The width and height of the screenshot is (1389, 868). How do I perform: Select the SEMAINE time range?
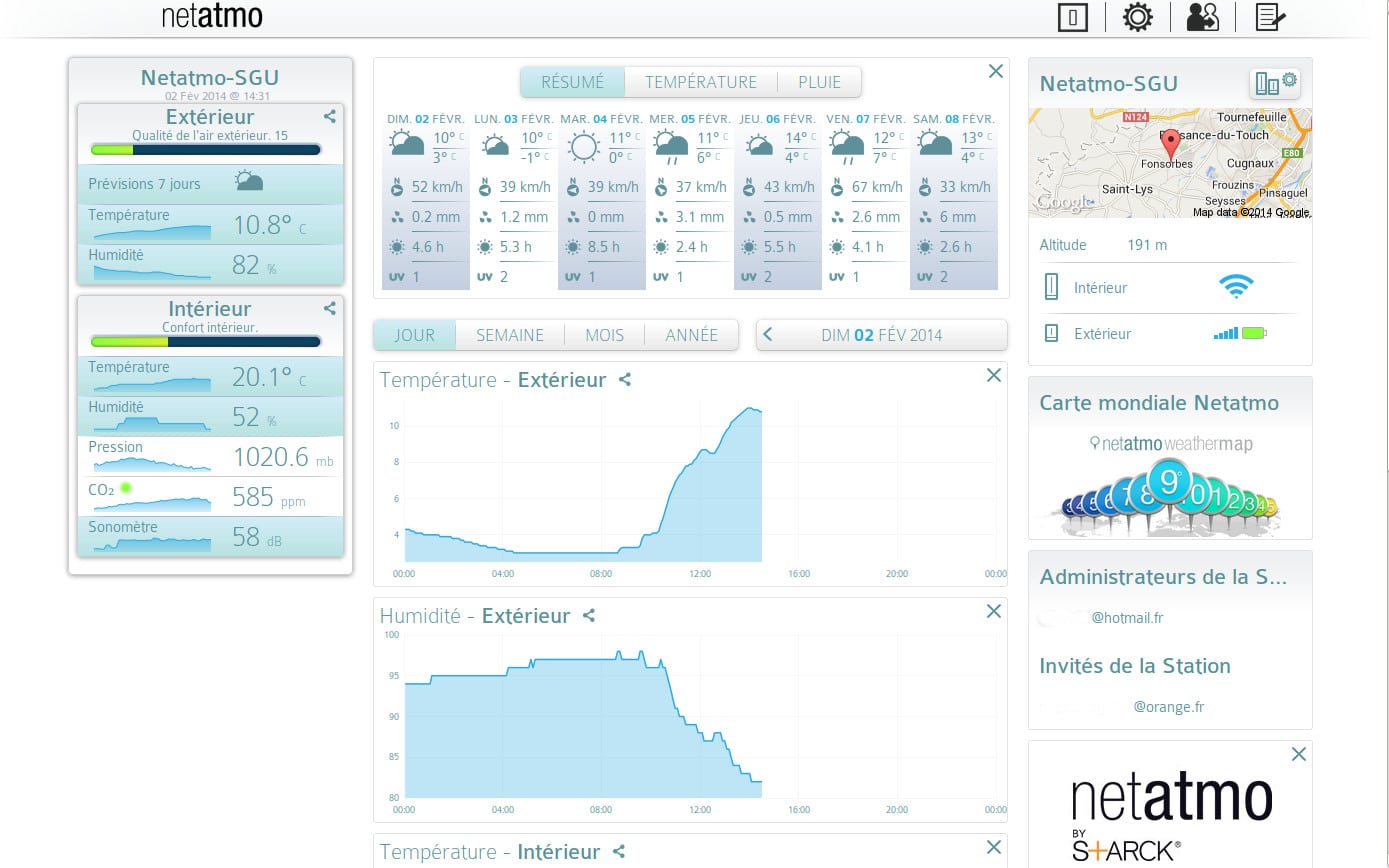click(510, 335)
